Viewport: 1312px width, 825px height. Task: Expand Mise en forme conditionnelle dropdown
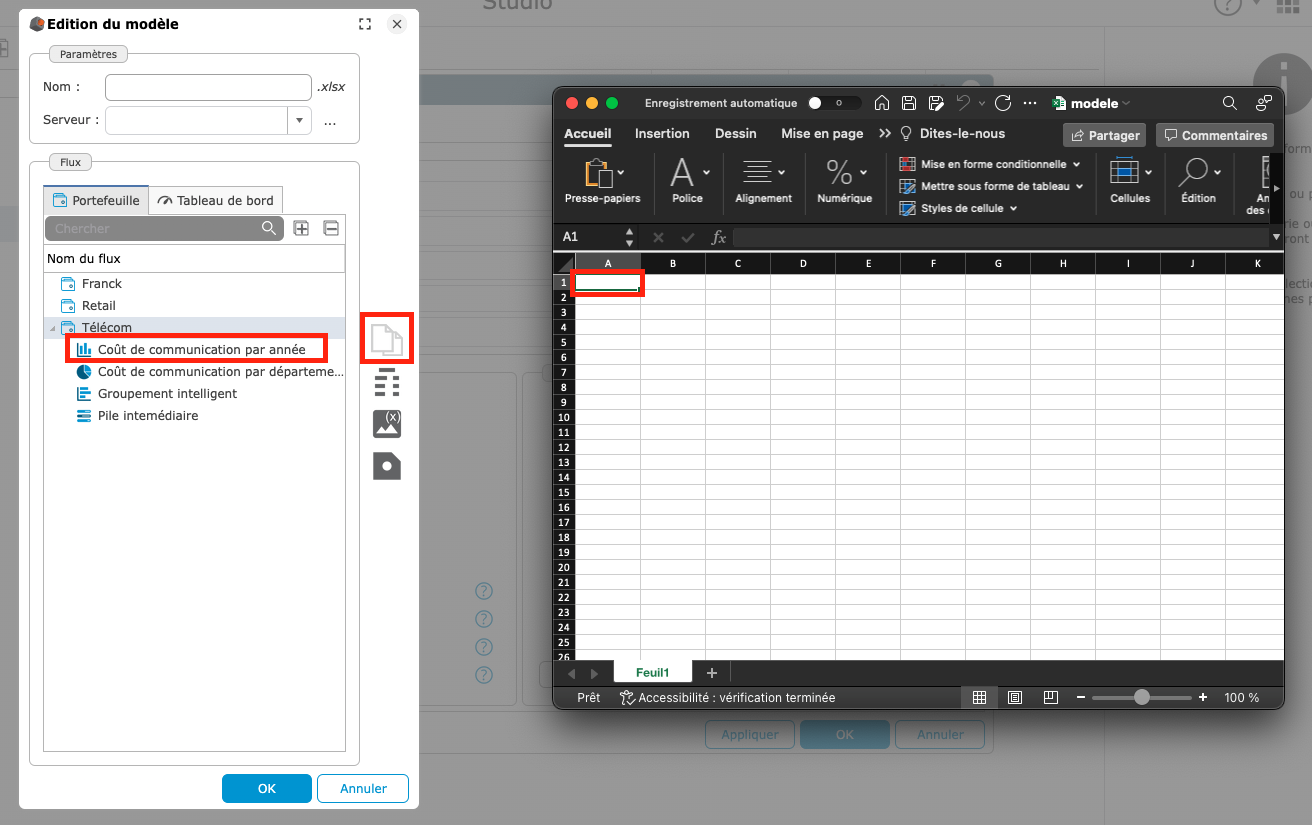[1076, 164]
